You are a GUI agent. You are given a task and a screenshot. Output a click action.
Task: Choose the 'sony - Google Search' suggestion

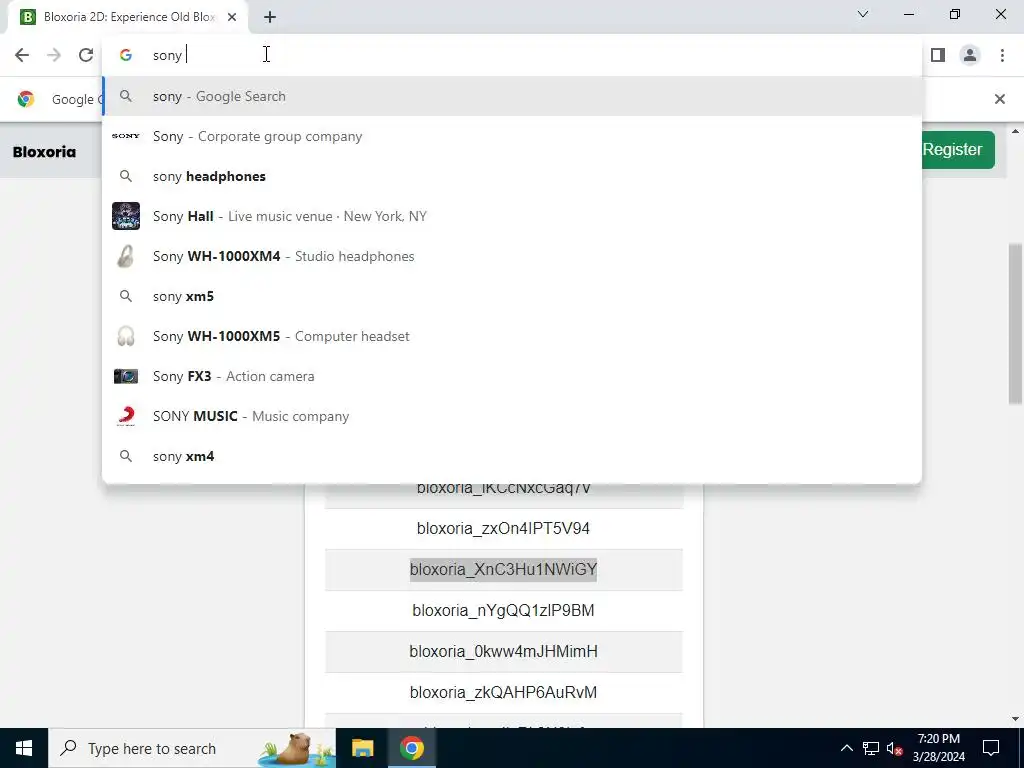point(512,96)
